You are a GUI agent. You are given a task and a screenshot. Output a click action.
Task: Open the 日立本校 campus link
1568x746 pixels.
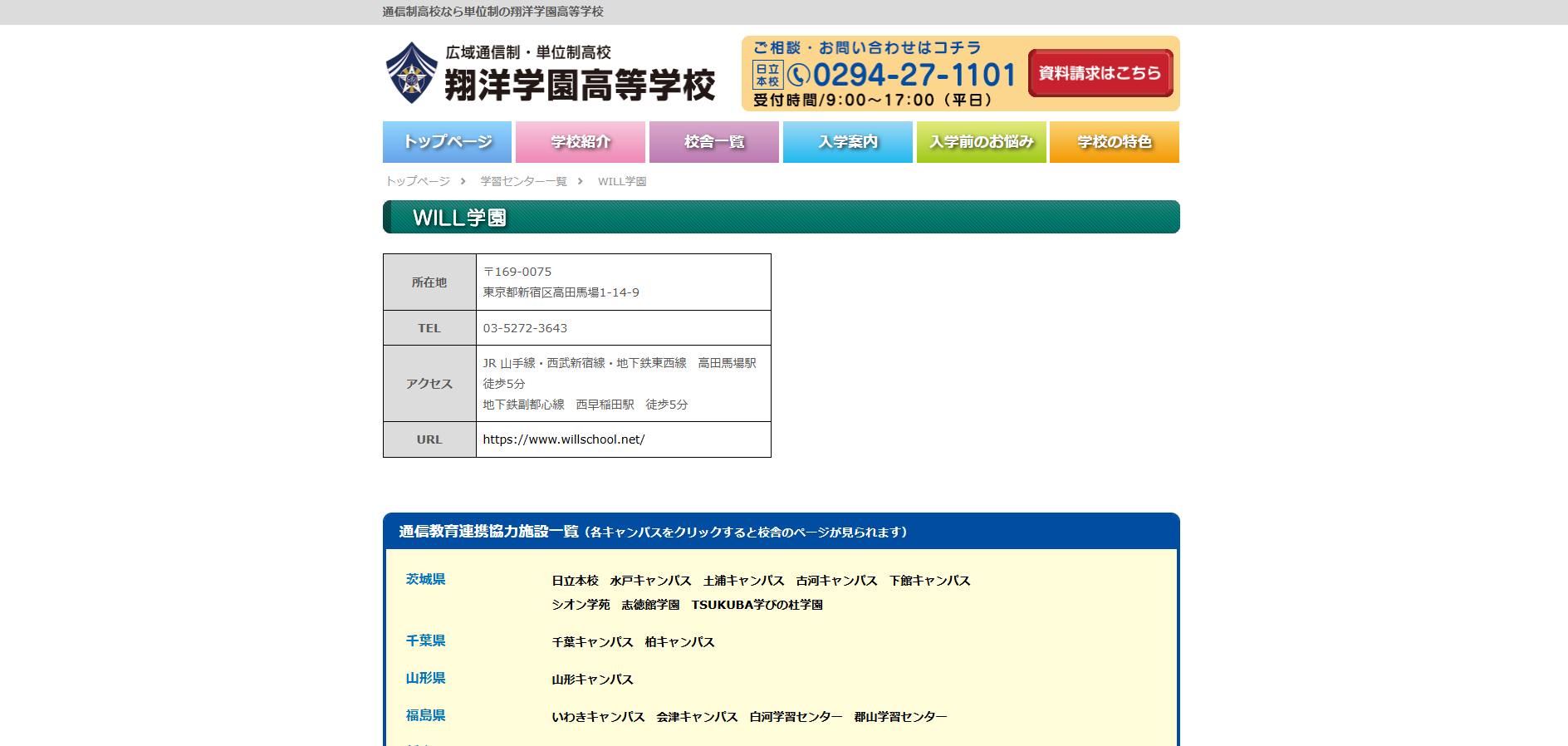click(x=575, y=581)
